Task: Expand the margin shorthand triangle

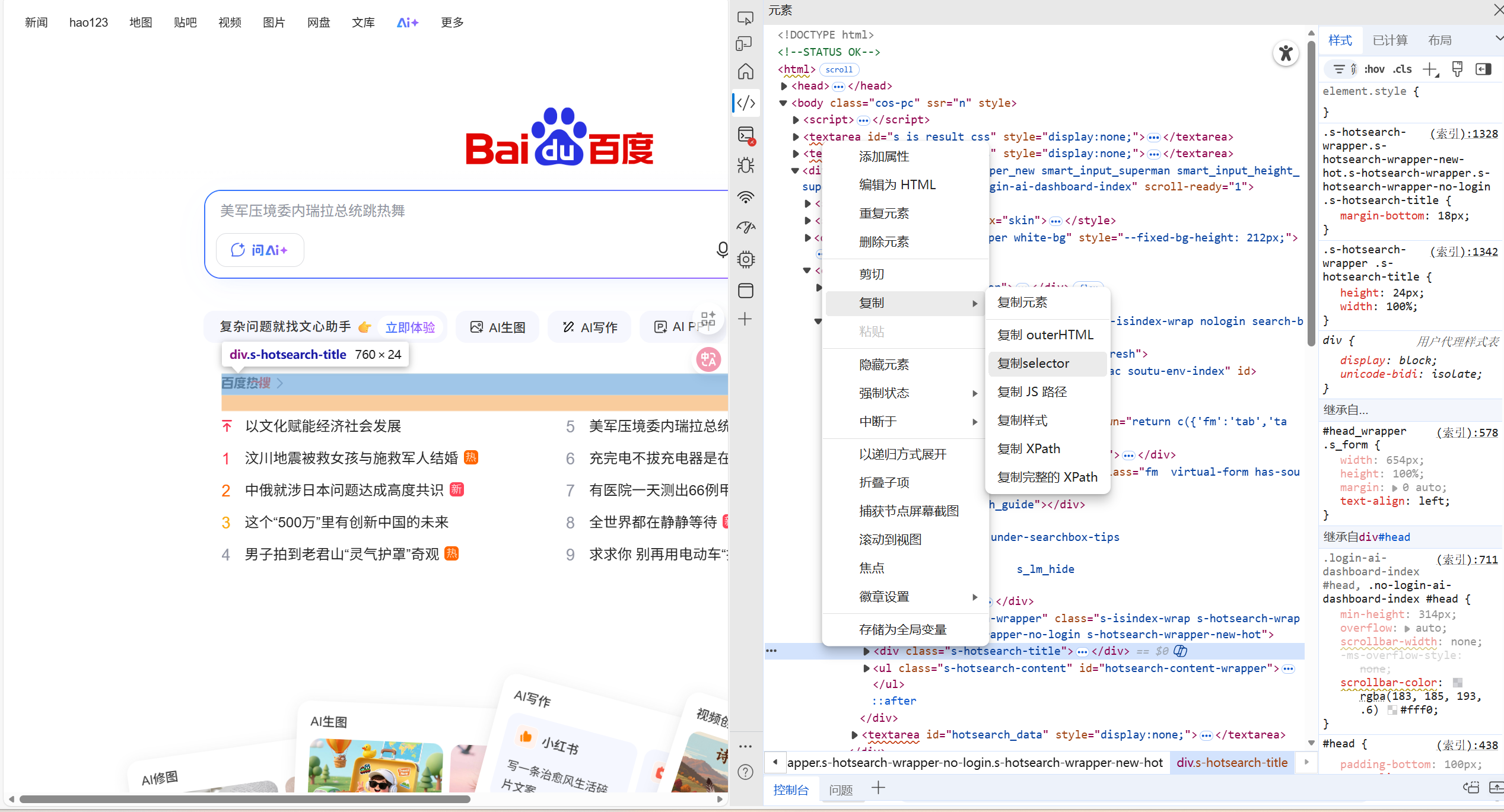Action: click(1394, 488)
